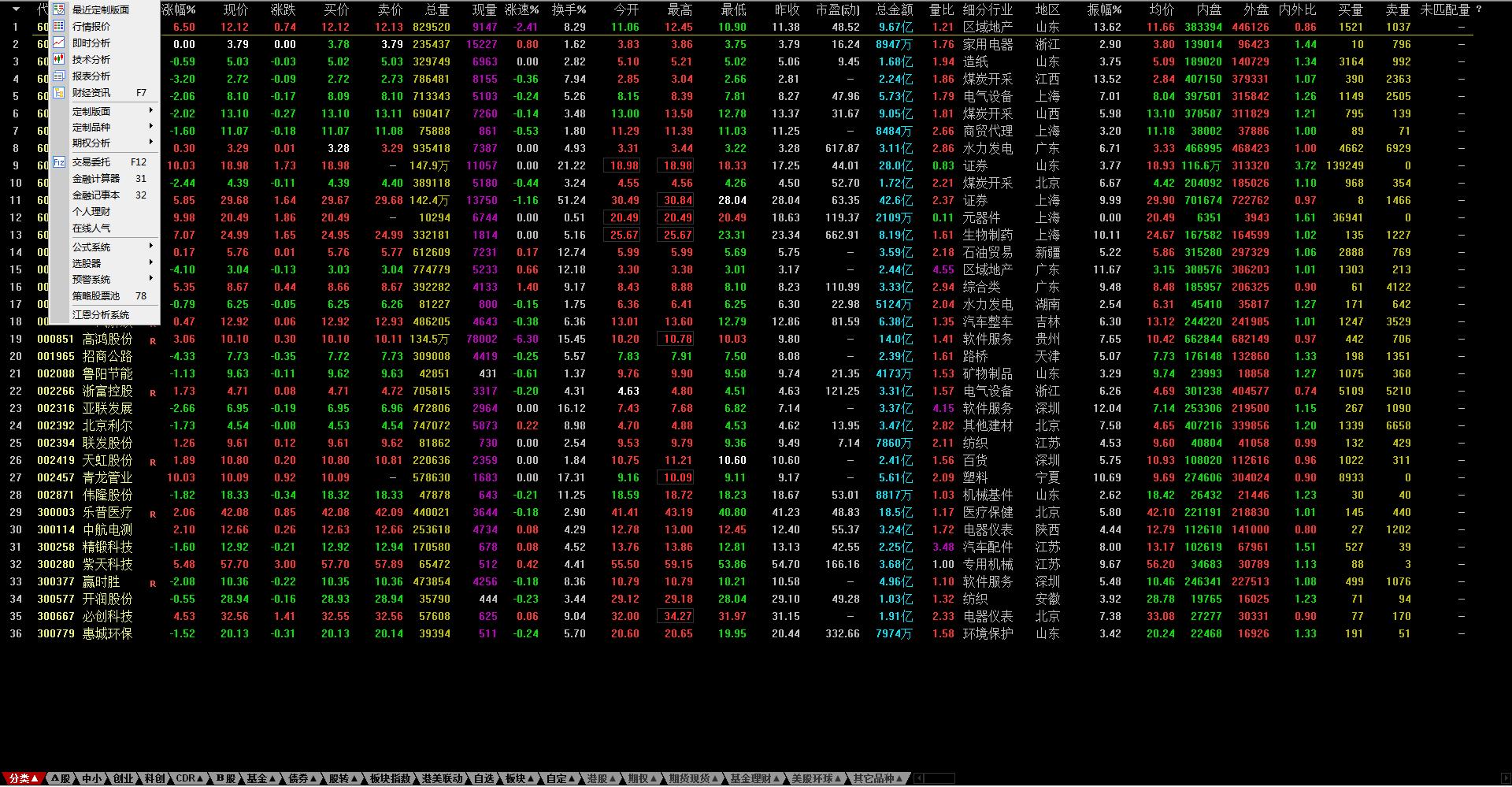Sort by the 总金额 column header
The image size is (1512, 787).
pyautogui.click(x=894, y=9)
